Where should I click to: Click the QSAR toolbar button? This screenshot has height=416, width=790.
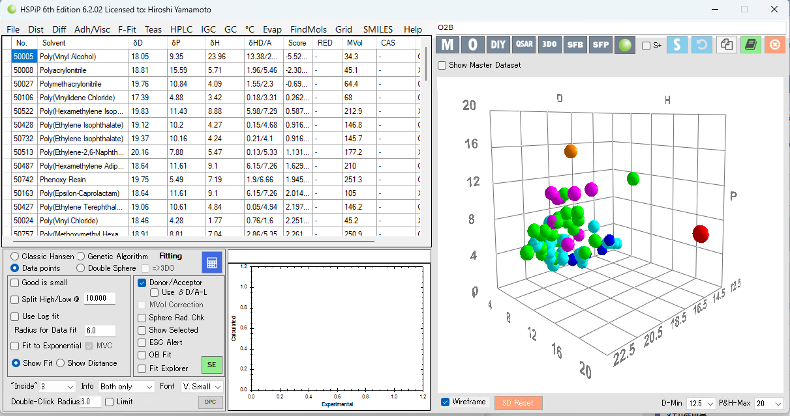pyautogui.click(x=523, y=45)
